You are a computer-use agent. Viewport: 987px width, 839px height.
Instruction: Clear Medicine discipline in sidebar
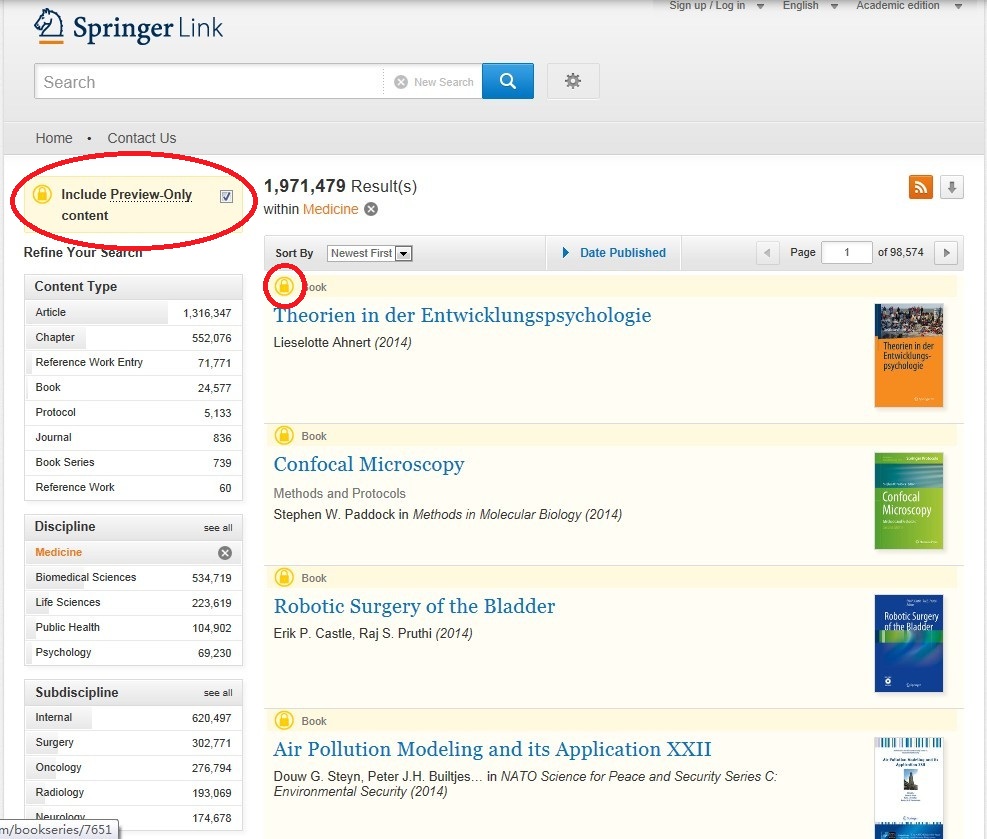pyautogui.click(x=225, y=553)
